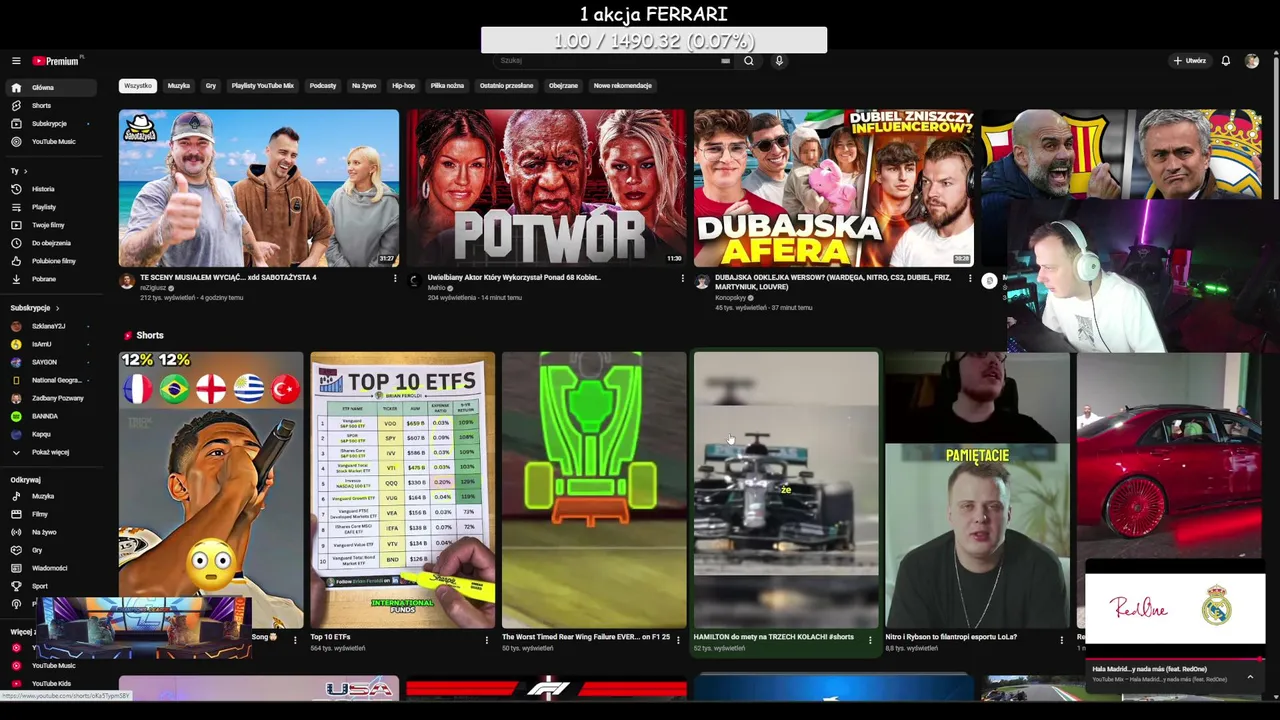Expand Subskrypcje section header chevron

(x=57, y=308)
